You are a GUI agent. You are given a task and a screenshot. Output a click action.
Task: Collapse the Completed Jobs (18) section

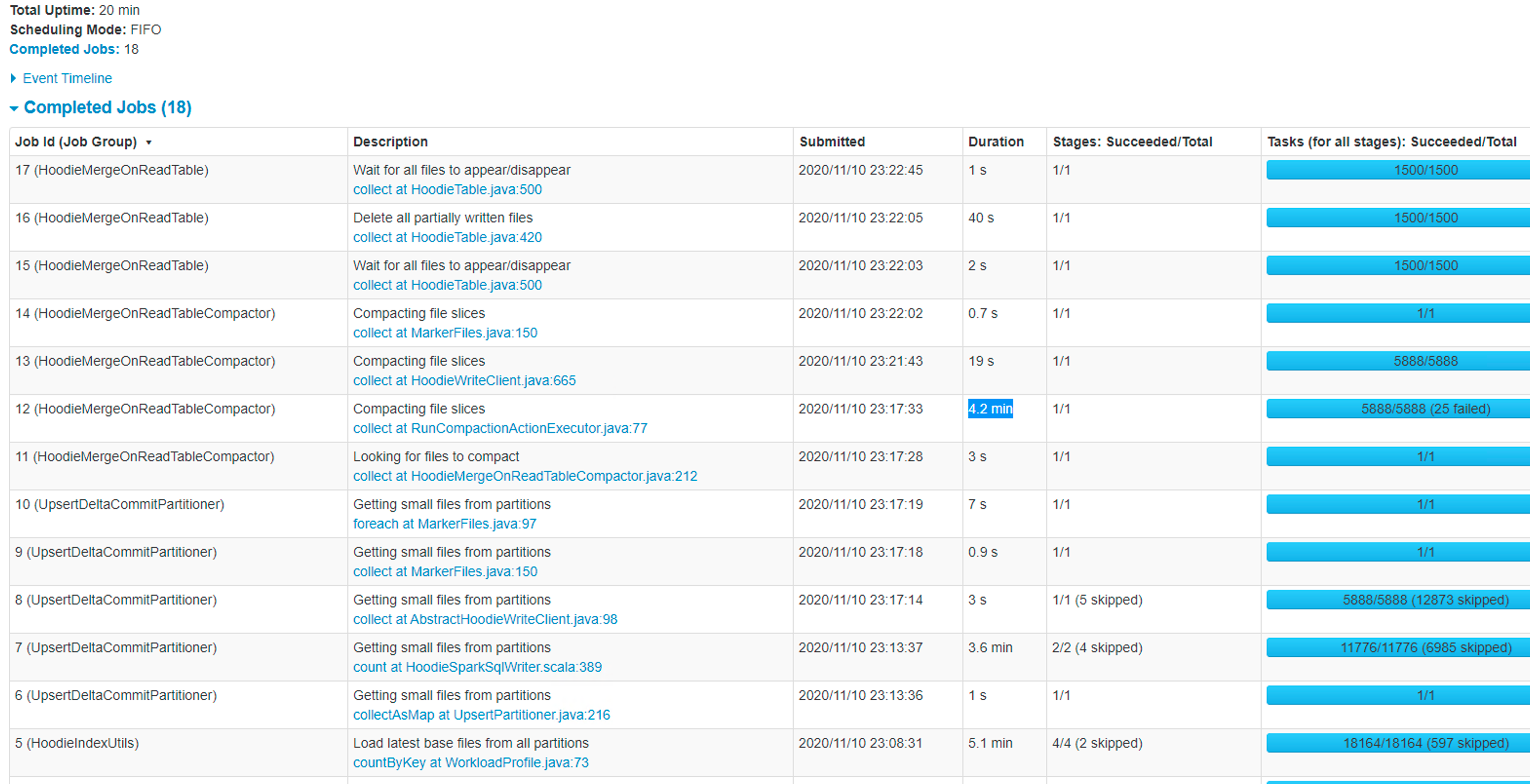(x=107, y=107)
